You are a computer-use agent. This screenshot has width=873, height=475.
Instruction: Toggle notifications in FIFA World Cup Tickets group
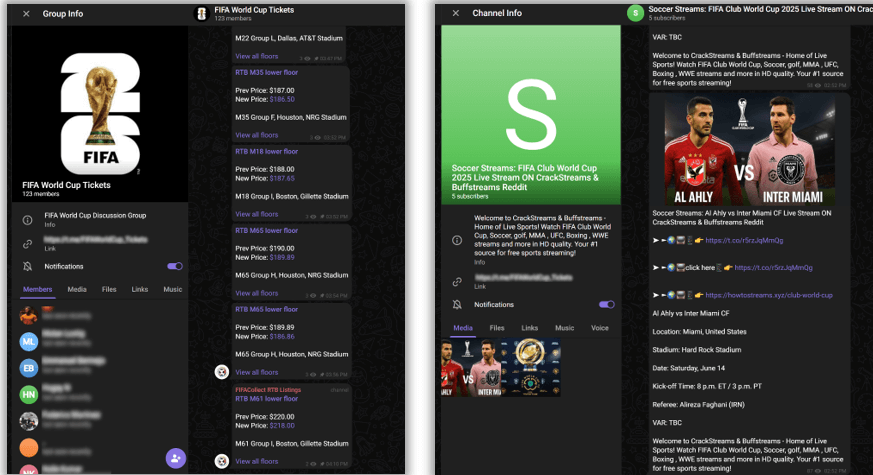pyautogui.click(x=175, y=266)
